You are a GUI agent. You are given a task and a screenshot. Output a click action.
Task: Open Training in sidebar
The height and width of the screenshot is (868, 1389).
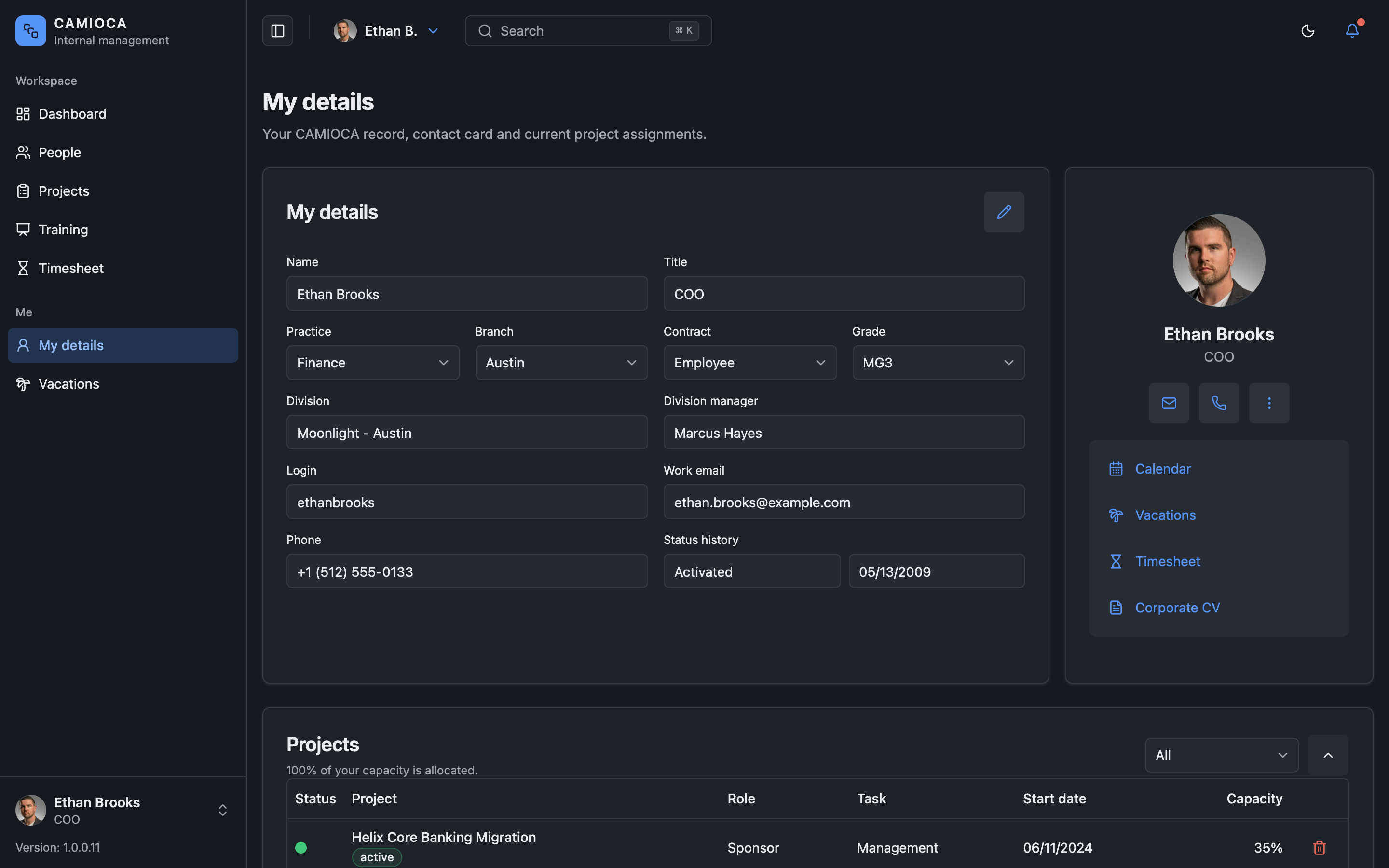point(123,230)
